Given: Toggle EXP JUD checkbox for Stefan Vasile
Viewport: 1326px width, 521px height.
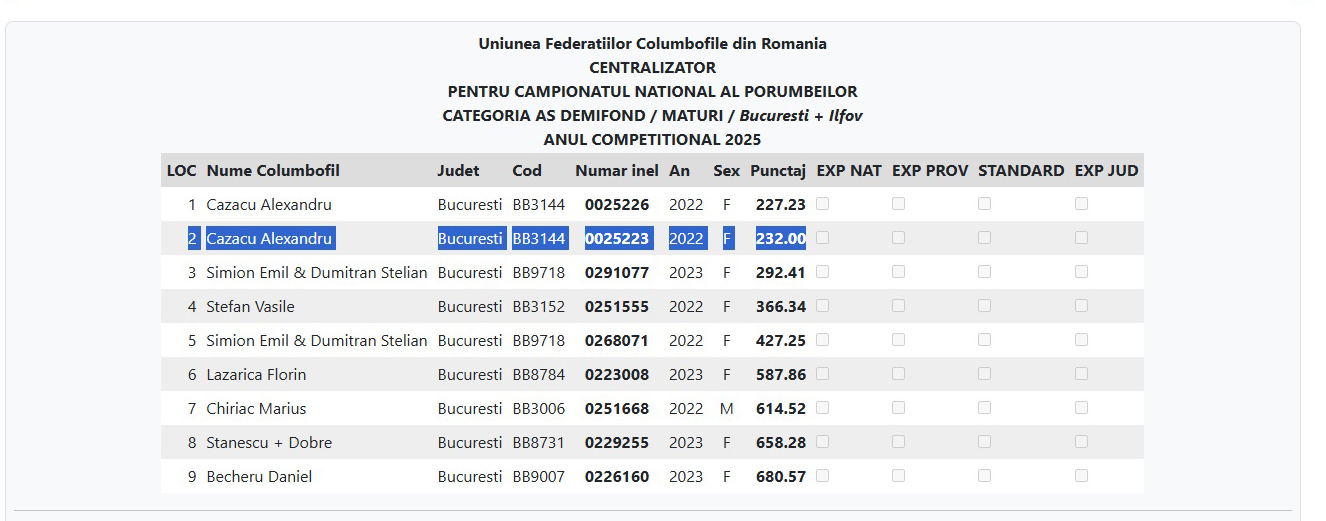Looking at the screenshot, I should coord(1081,306).
